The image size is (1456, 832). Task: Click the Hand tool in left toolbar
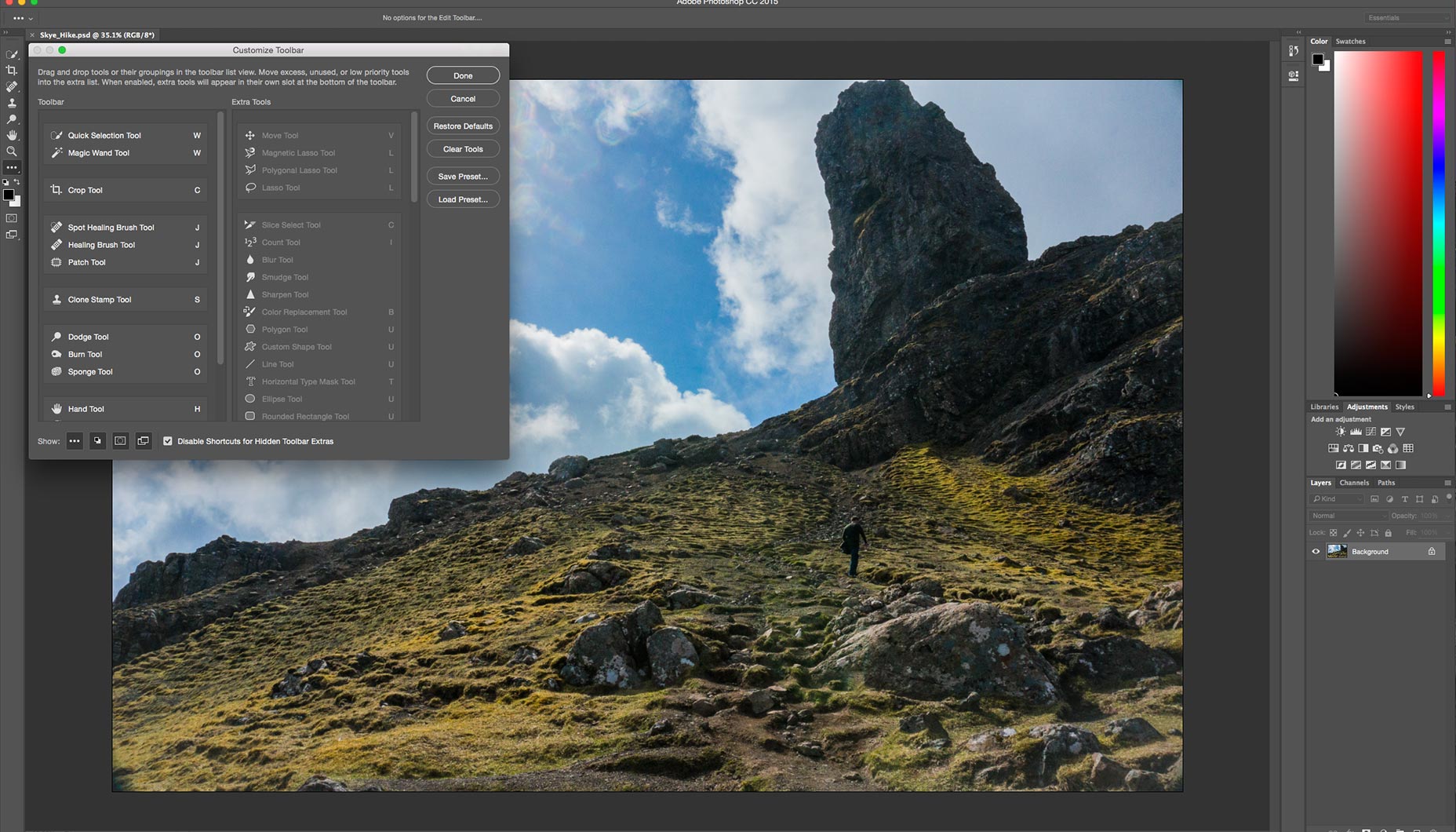point(12,135)
